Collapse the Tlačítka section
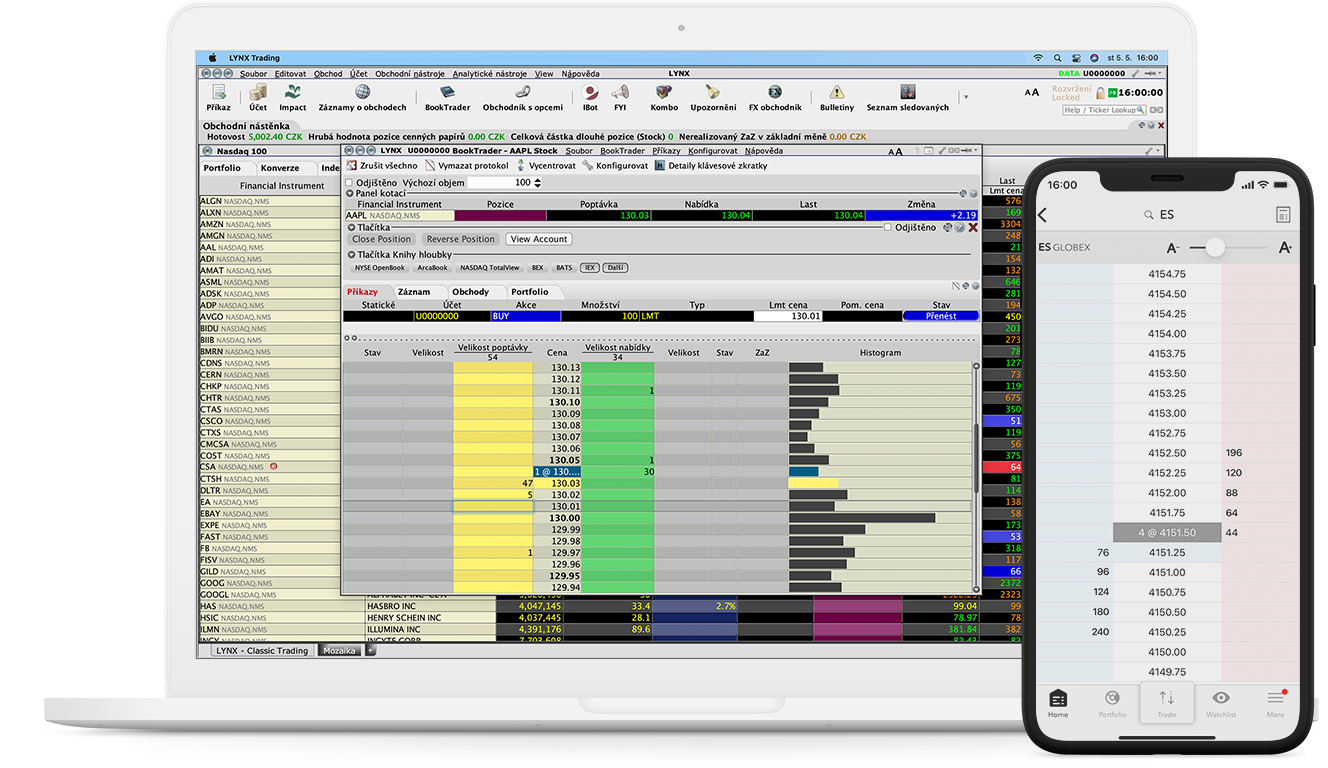This screenshot has height=768, width=1328. 350,227
